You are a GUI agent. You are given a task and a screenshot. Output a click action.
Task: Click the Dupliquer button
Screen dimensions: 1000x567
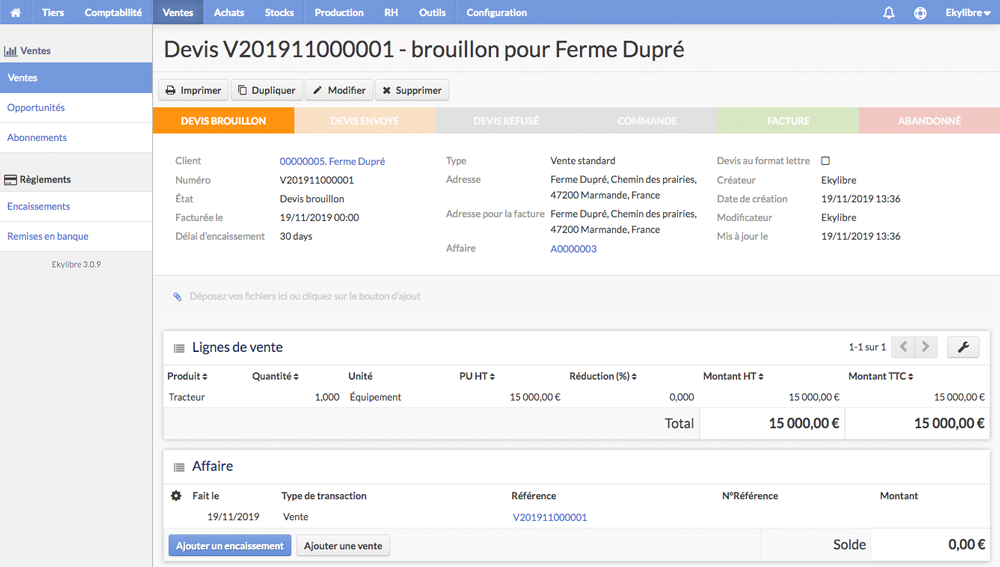tap(267, 91)
